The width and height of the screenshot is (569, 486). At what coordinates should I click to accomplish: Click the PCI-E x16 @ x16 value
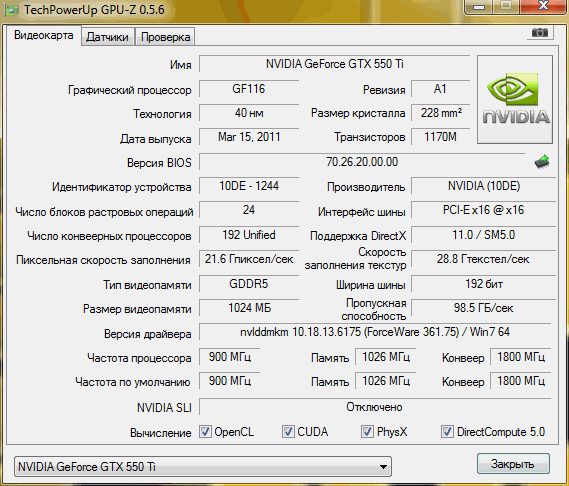click(483, 210)
